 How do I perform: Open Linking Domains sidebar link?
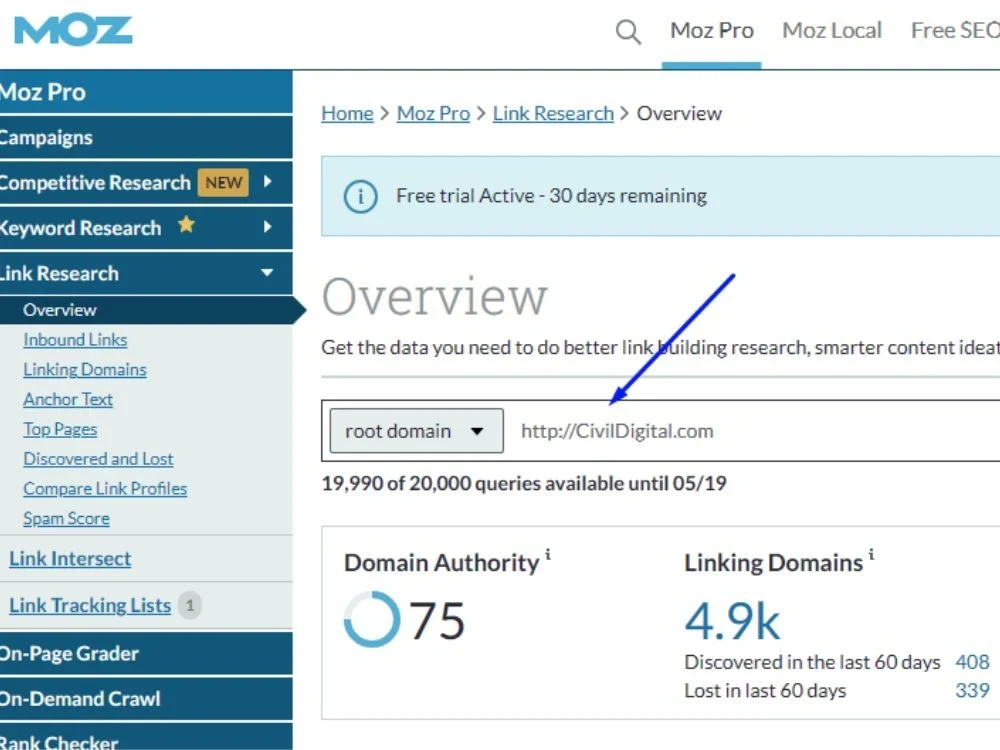click(85, 370)
